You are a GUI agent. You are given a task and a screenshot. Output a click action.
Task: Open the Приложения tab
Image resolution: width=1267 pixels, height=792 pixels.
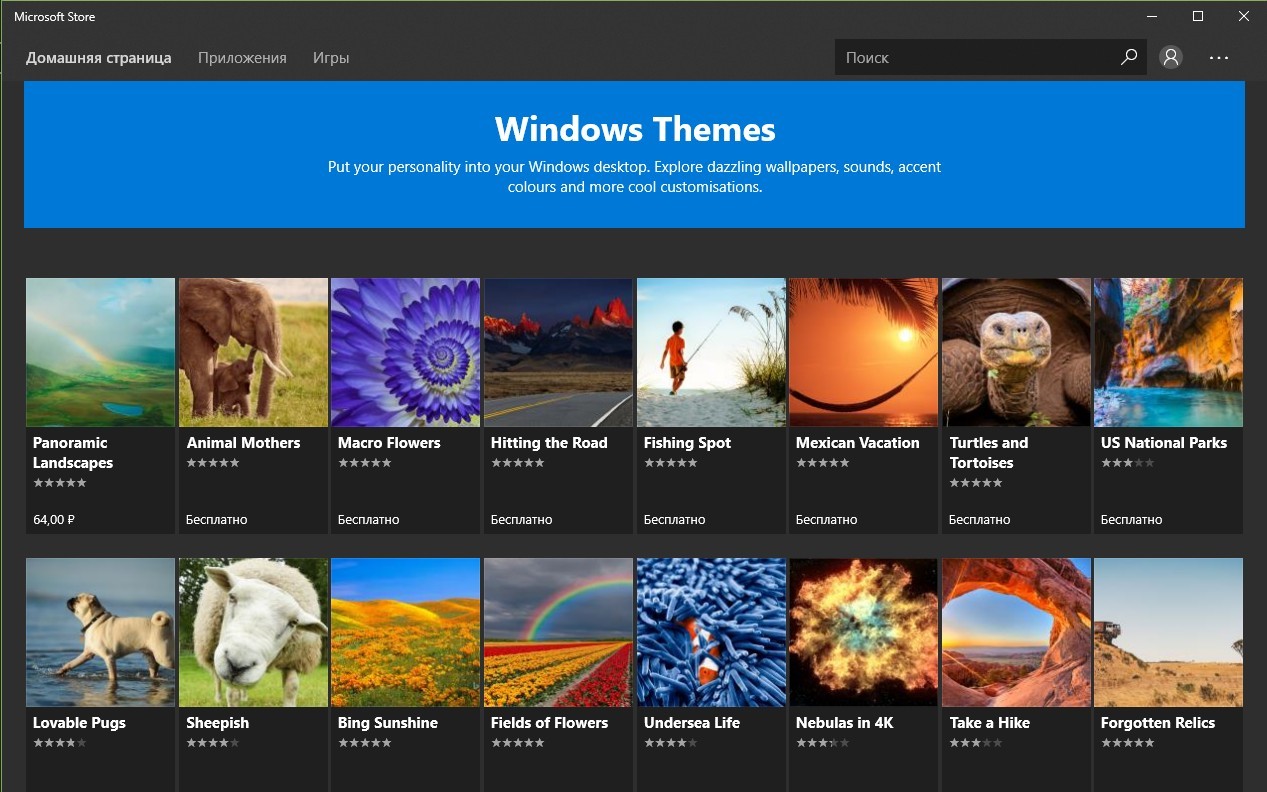tap(242, 58)
